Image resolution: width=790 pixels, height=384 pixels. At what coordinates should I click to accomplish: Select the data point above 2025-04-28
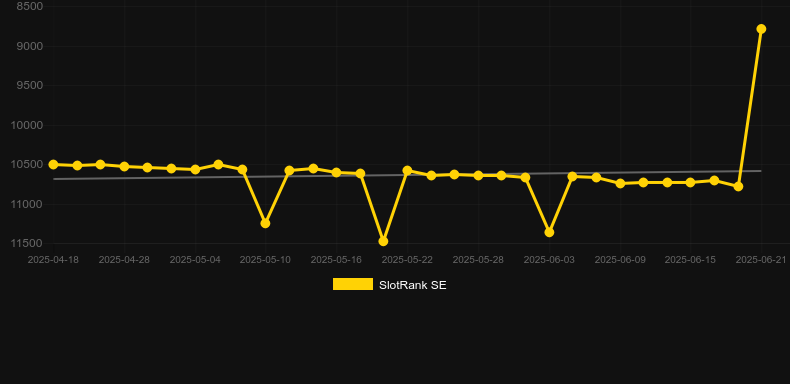(124, 166)
